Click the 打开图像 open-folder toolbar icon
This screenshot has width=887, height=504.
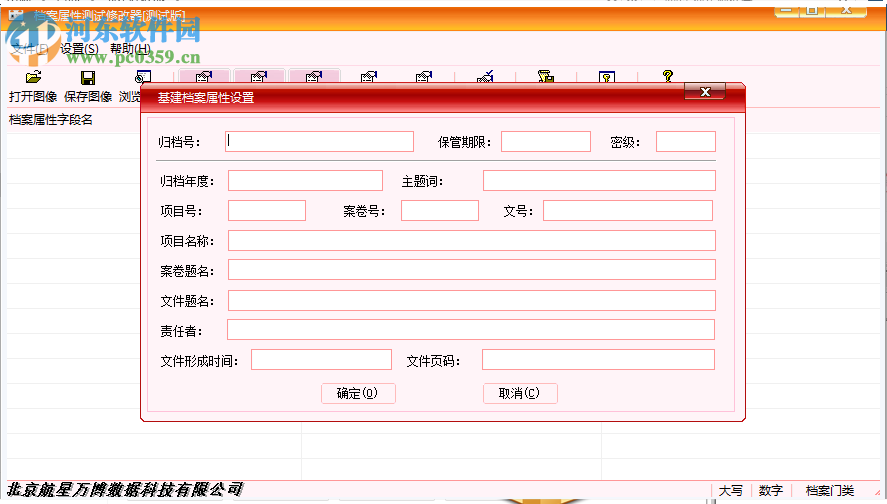coord(33,77)
